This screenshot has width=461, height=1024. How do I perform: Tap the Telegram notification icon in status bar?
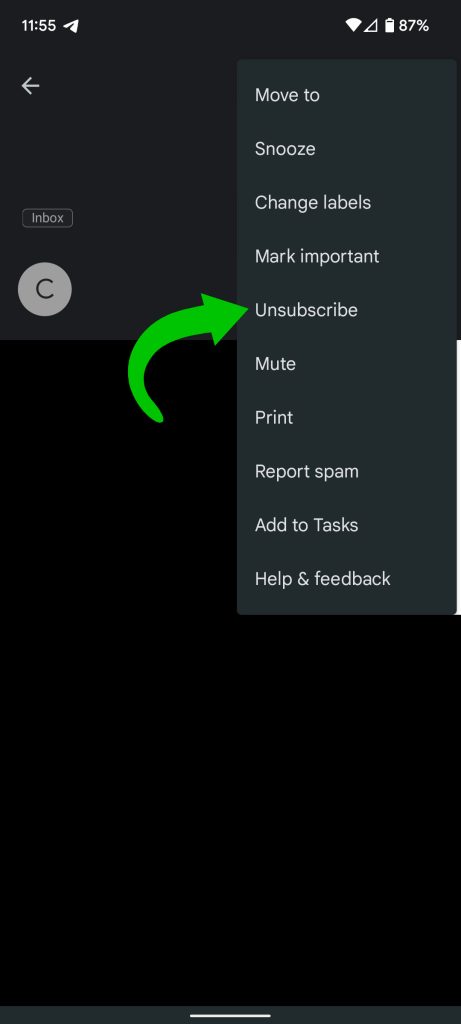pyautogui.click(x=71, y=26)
